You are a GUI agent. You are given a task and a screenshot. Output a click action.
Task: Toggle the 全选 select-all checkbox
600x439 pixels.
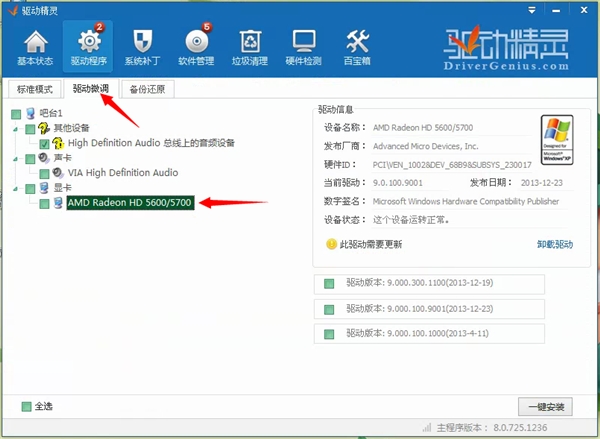pyautogui.click(x=27, y=407)
